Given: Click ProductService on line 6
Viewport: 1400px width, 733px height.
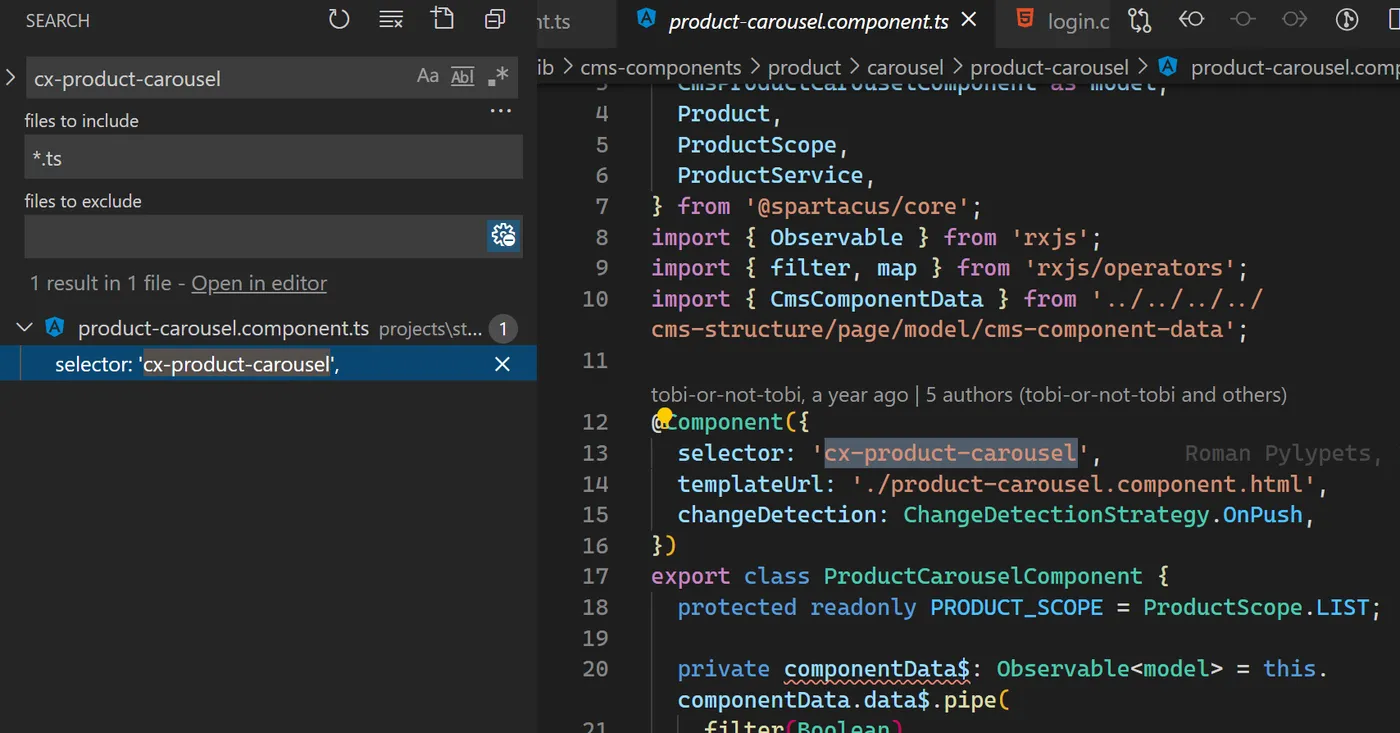Looking at the screenshot, I should (x=770, y=175).
